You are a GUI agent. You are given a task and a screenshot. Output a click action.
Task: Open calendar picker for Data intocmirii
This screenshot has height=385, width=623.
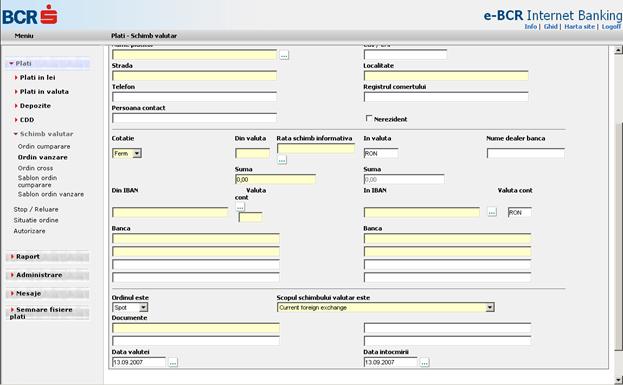click(424, 362)
